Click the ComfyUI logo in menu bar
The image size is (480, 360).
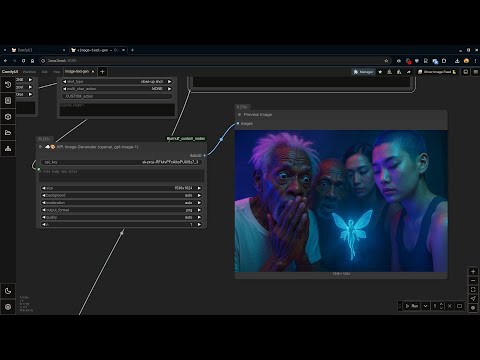(x=10, y=72)
